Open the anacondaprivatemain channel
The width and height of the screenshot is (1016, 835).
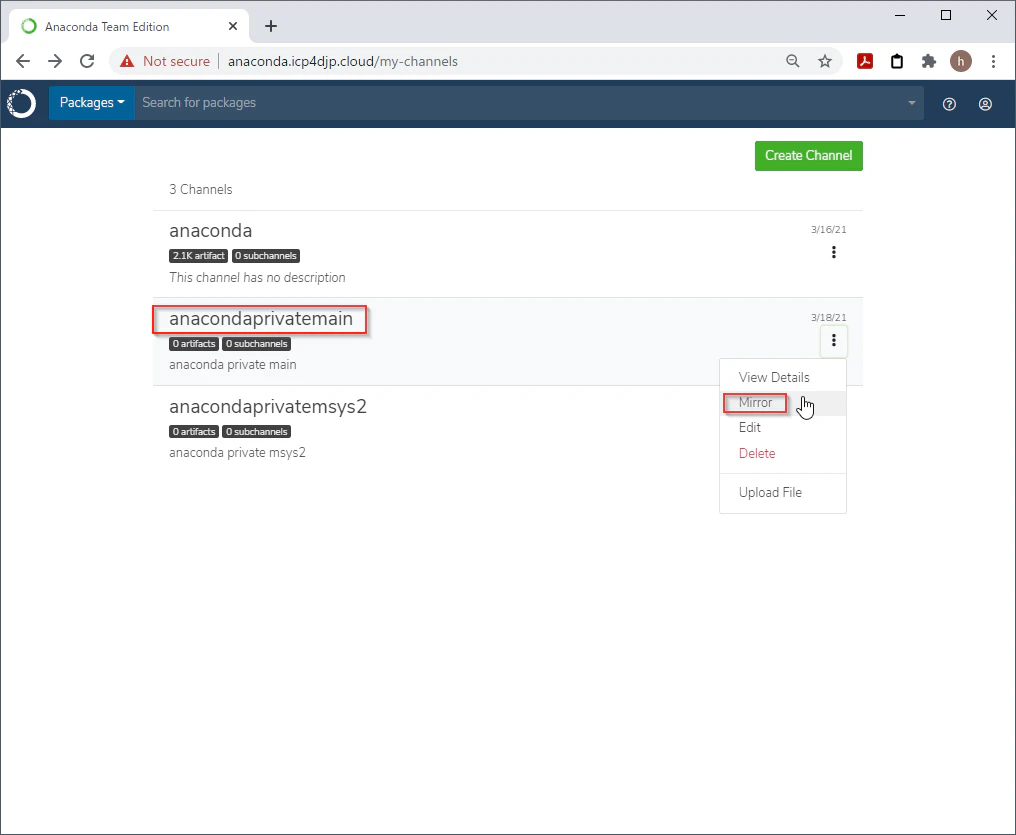[261, 319]
